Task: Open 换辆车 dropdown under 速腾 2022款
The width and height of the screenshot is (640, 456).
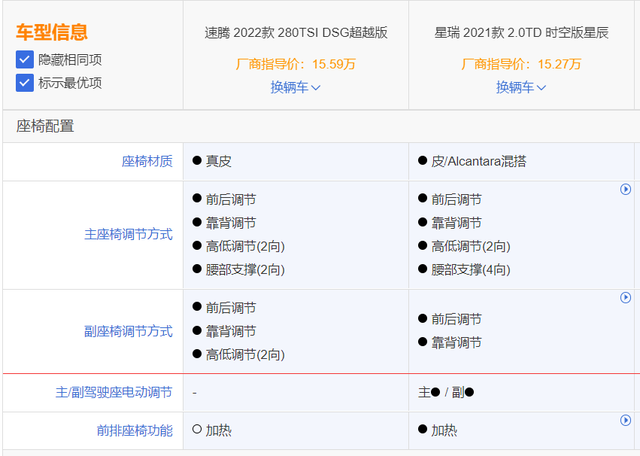Action: coord(296,87)
